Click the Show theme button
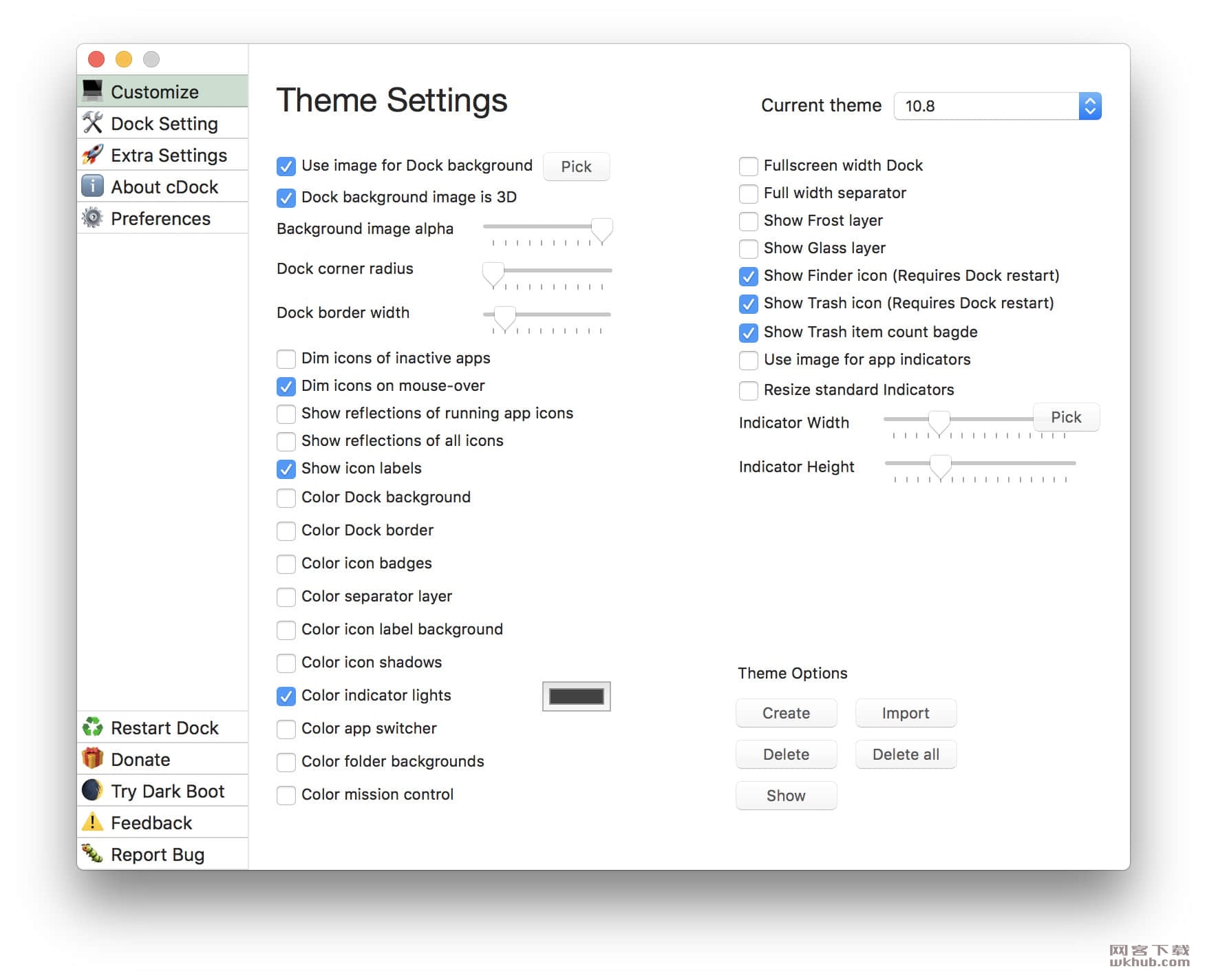This screenshot has height=980, width=1207. click(x=786, y=796)
